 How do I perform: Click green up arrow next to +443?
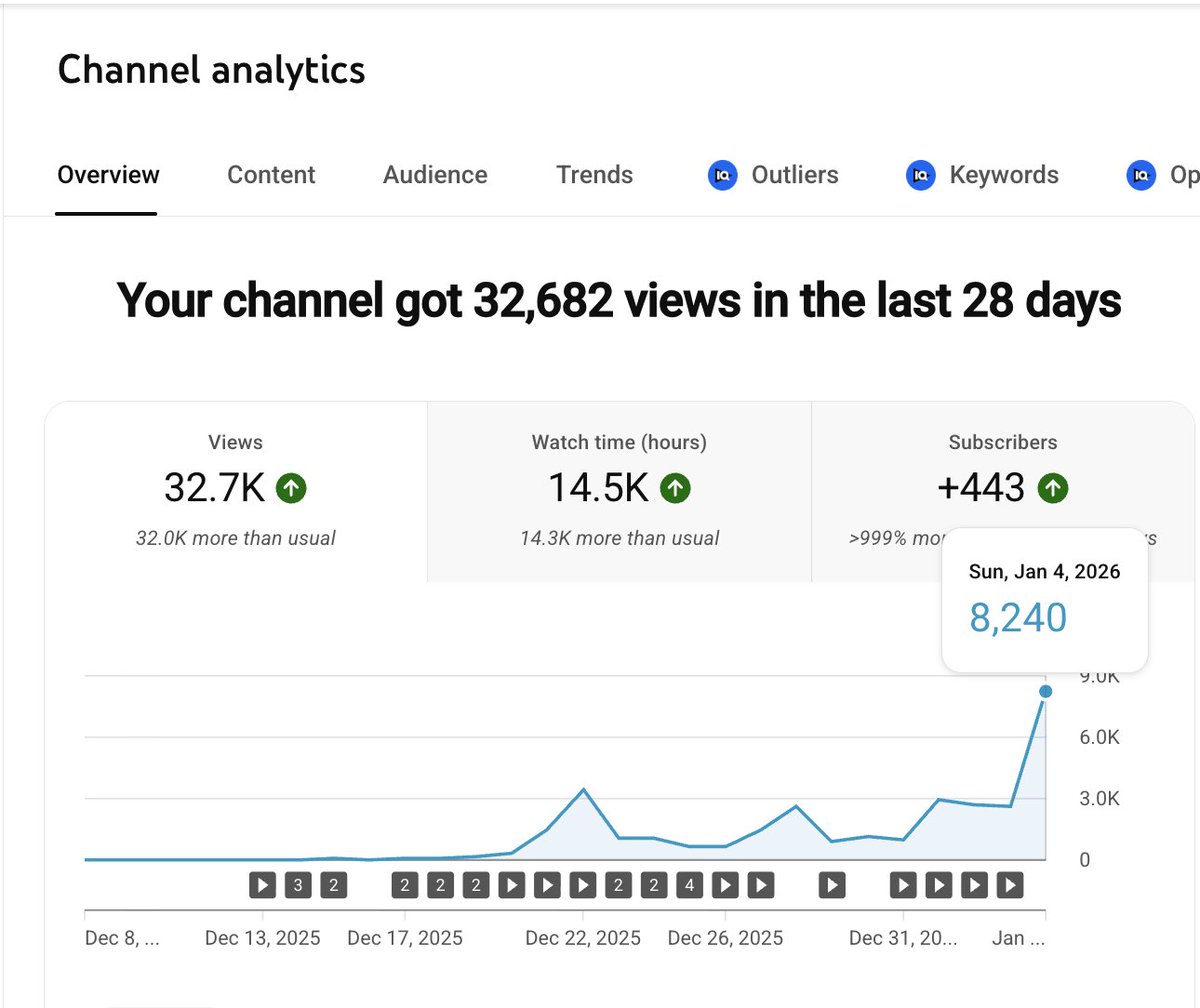(x=1053, y=489)
